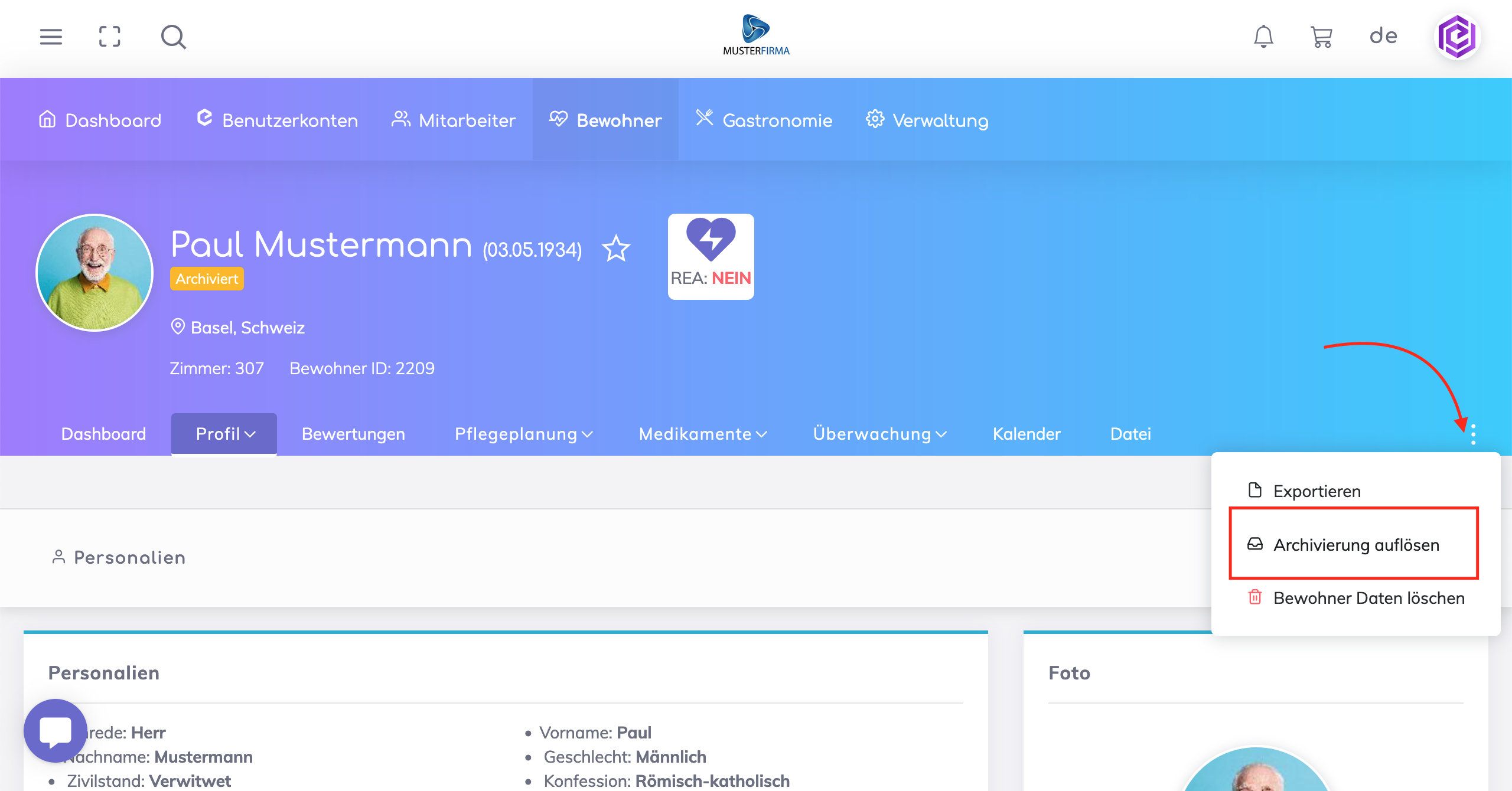Select Archivierung auflösen menu entry
Image resolution: width=1512 pixels, height=791 pixels.
[x=1355, y=544]
